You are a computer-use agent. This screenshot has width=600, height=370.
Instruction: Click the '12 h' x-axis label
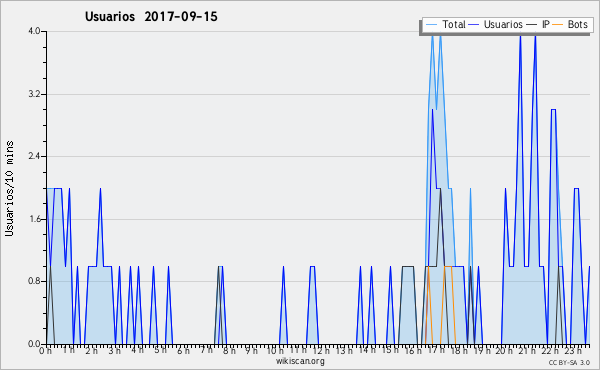coord(321,351)
